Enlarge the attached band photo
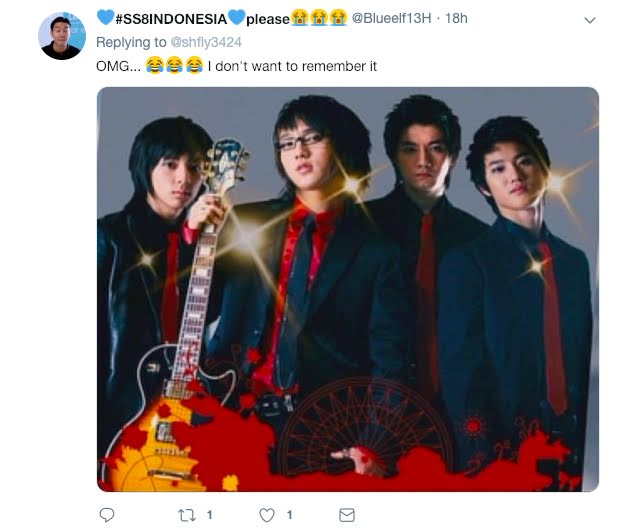Image resolution: width=633 pixels, height=528 pixels. pos(348,289)
